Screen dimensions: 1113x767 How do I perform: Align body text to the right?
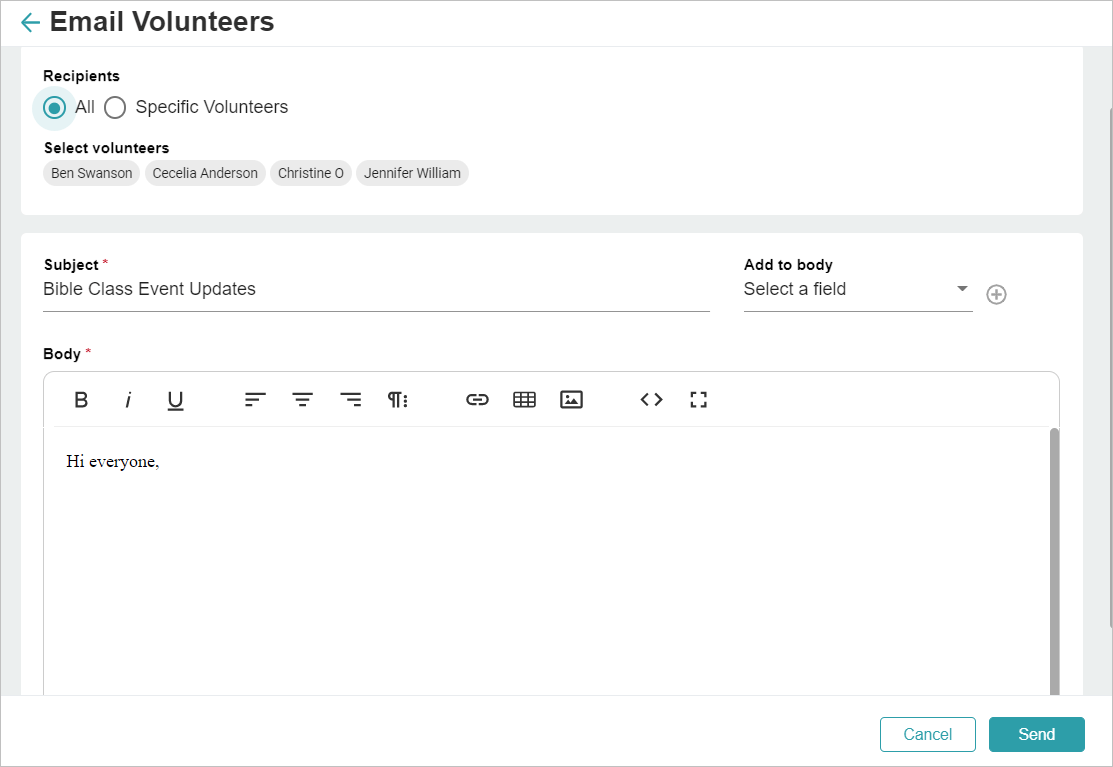point(351,400)
